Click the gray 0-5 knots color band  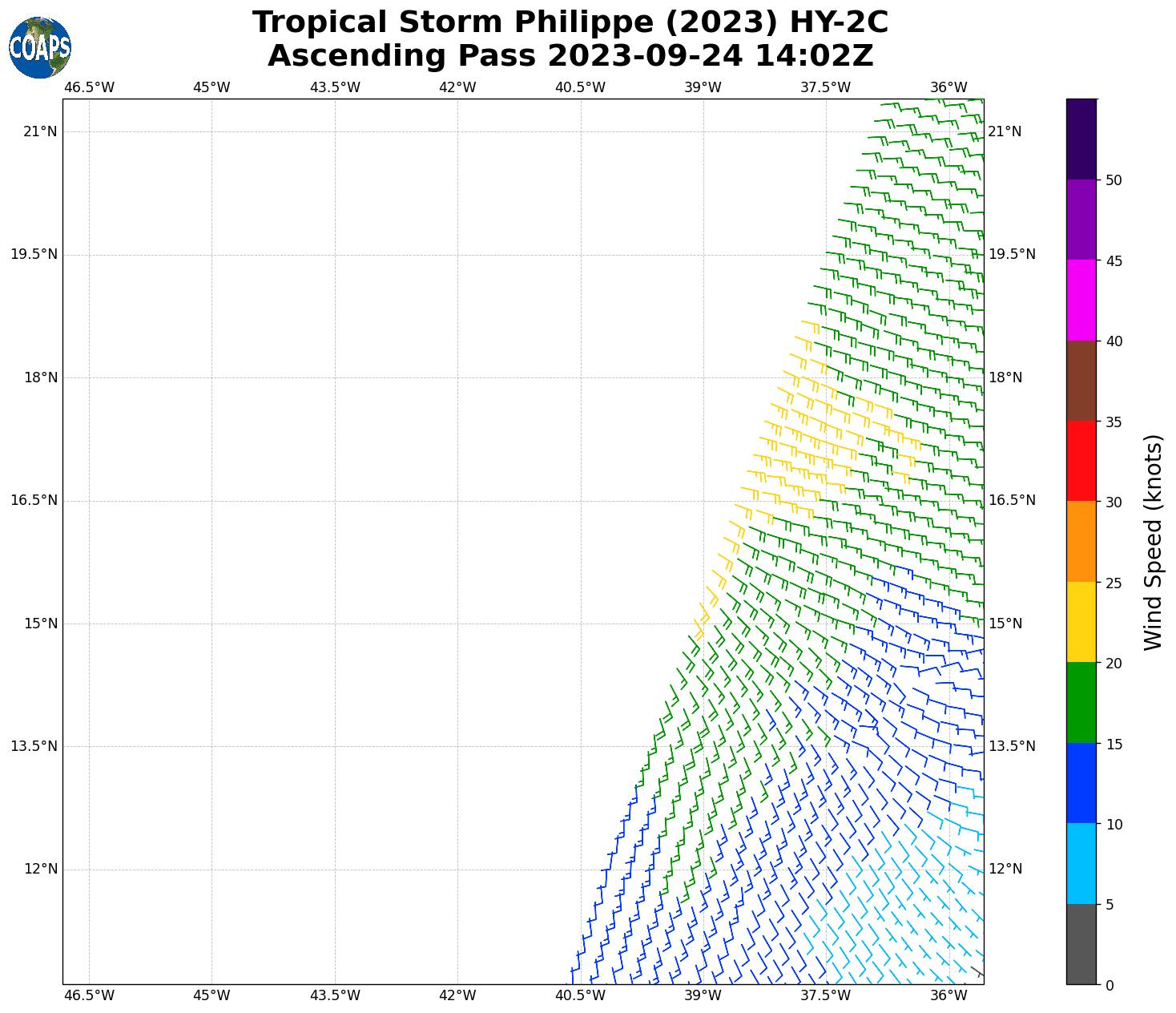click(x=1081, y=944)
